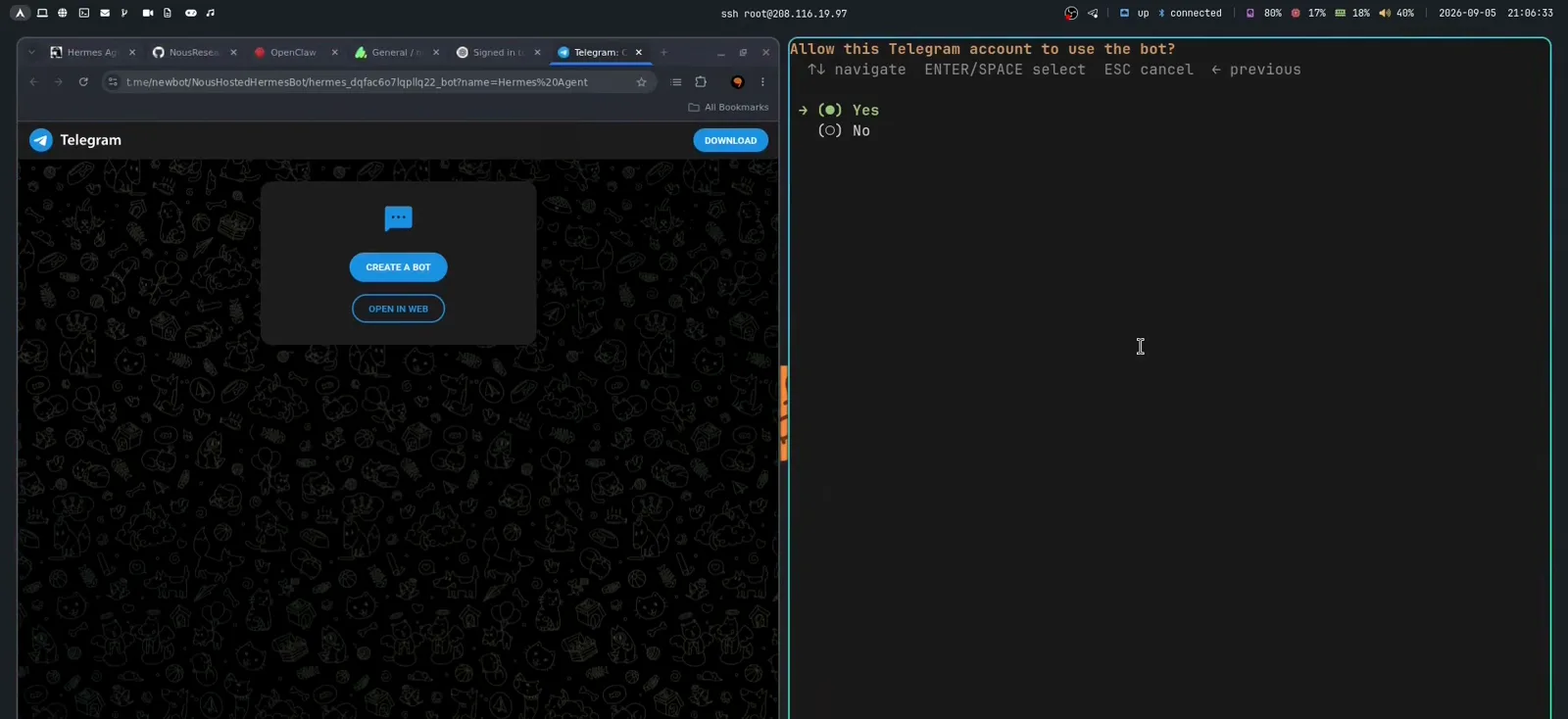Click the clock 21:06:33 in top bar

coord(1530,13)
